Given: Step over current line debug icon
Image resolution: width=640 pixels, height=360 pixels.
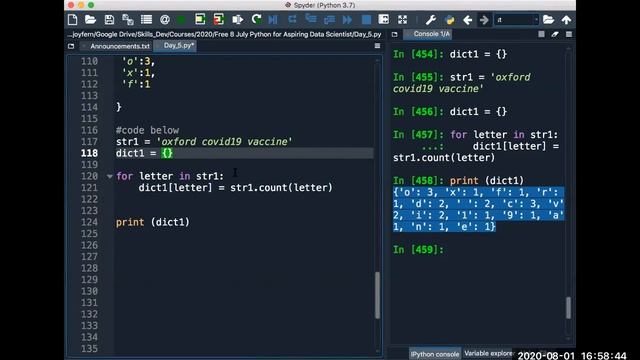Looking at the screenshot, I should (x=292, y=20).
